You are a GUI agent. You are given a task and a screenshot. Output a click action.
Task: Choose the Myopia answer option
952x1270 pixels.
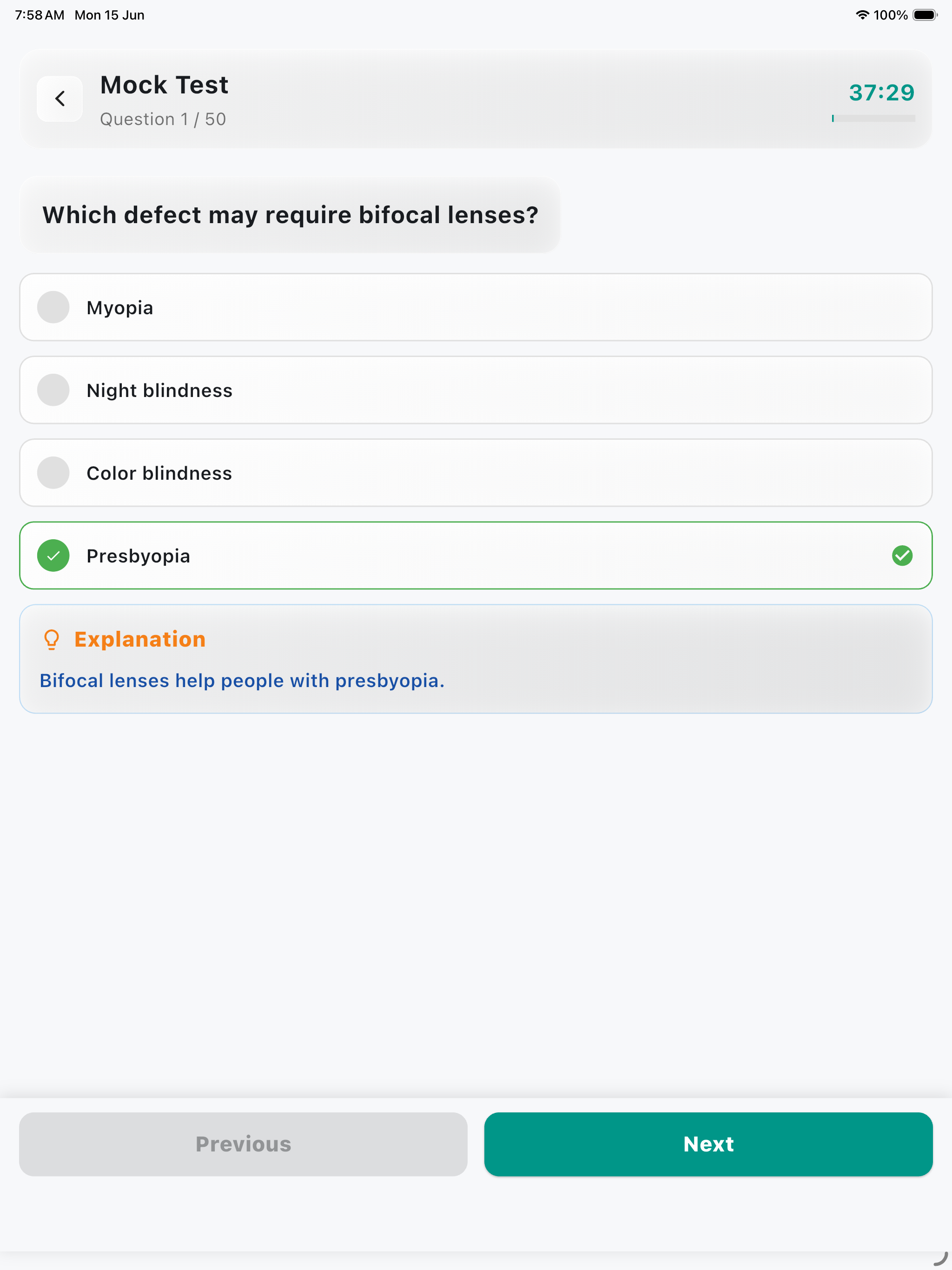point(476,308)
